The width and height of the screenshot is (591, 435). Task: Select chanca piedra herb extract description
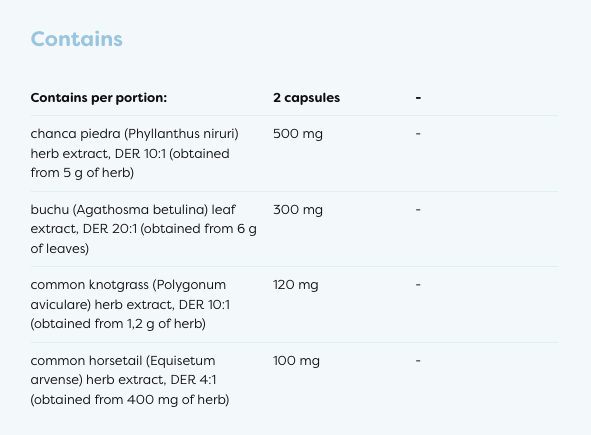pyautogui.click(x=135, y=153)
